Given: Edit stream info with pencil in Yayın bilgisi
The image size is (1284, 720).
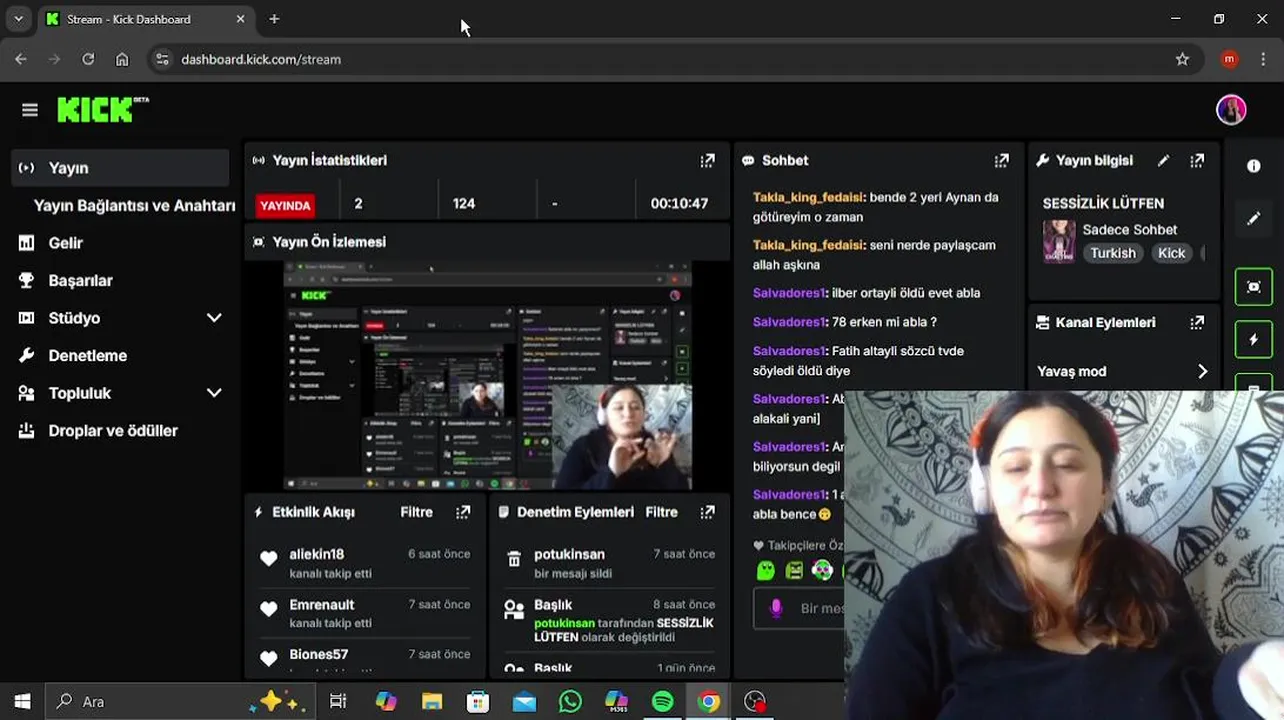Looking at the screenshot, I should (1163, 160).
